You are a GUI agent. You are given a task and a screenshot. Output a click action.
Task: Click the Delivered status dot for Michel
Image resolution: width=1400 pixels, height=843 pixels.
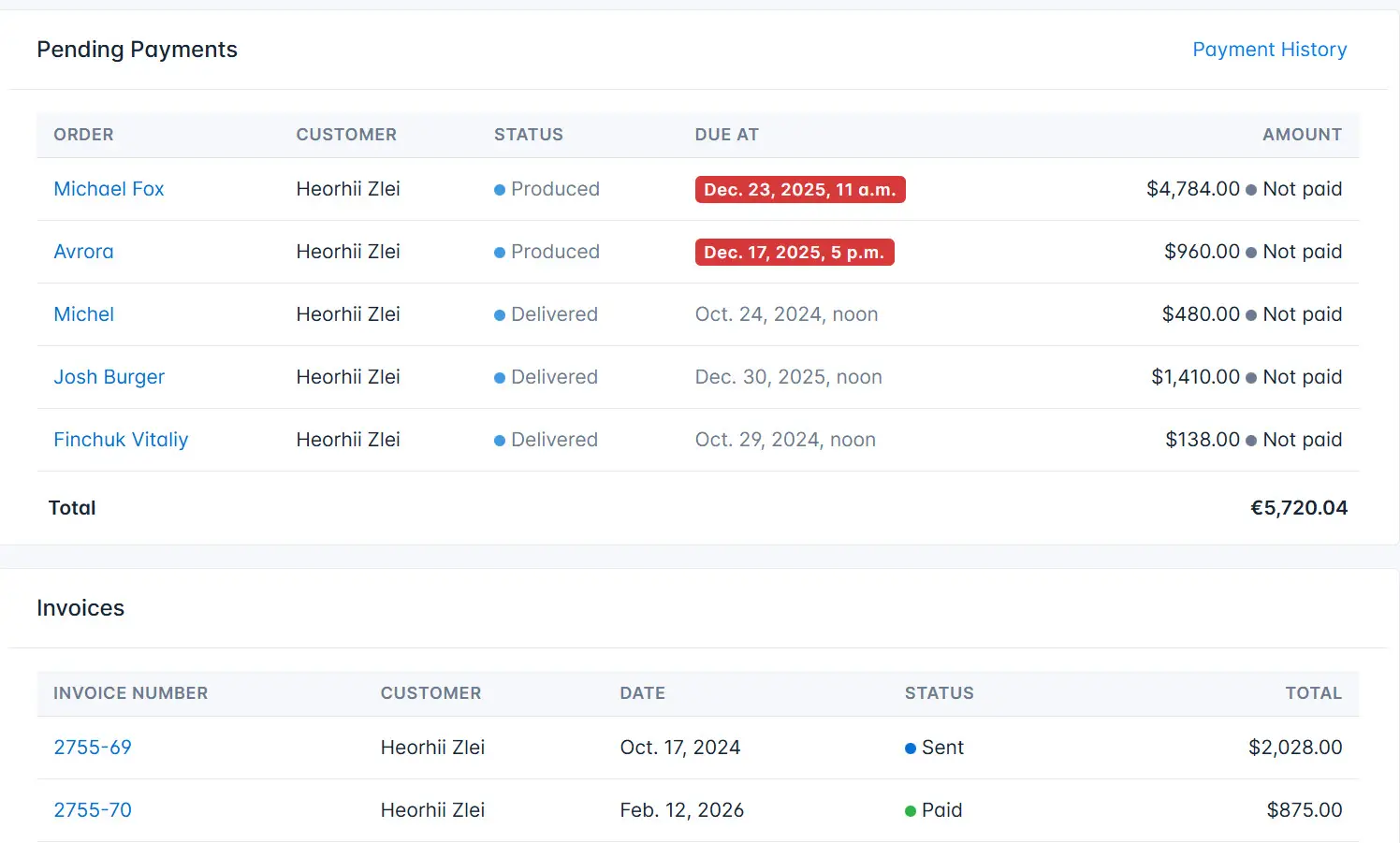[x=499, y=314]
